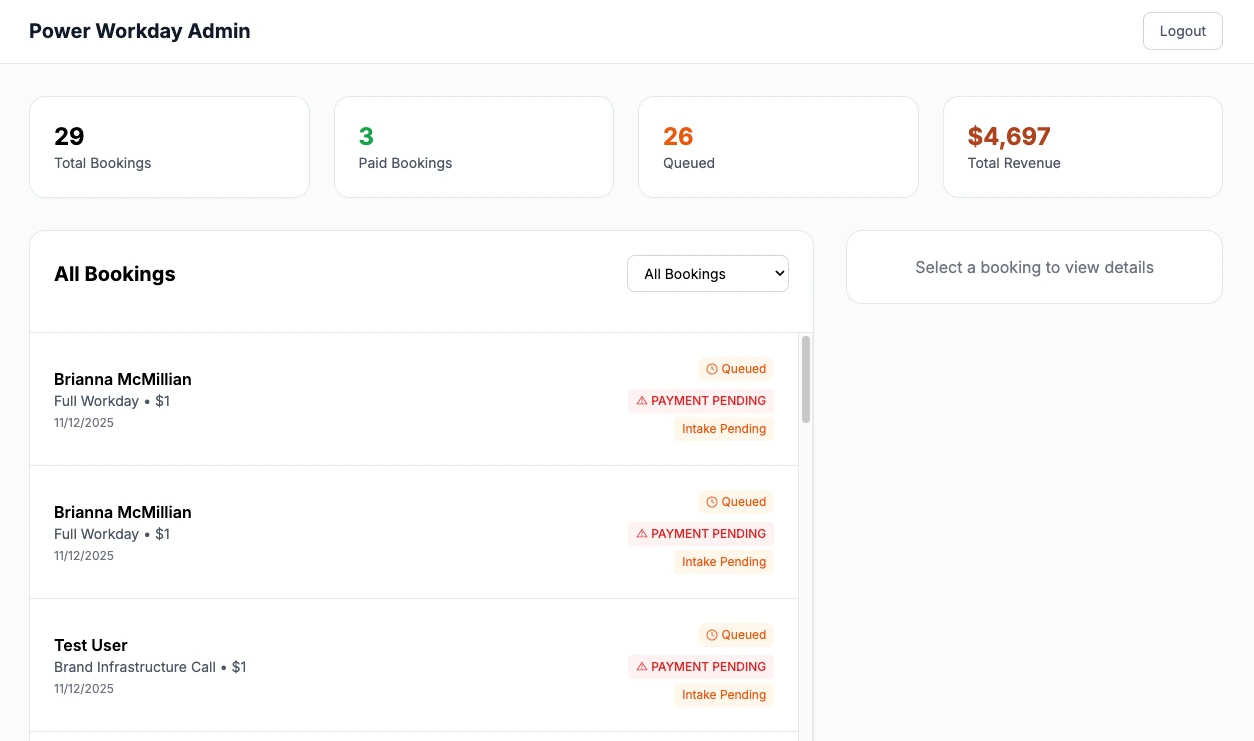Viewport: 1254px width, 741px height.
Task: Click the warning triangle icon on Test User's booking
Action: pyautogui.click(x=642, y=667)
